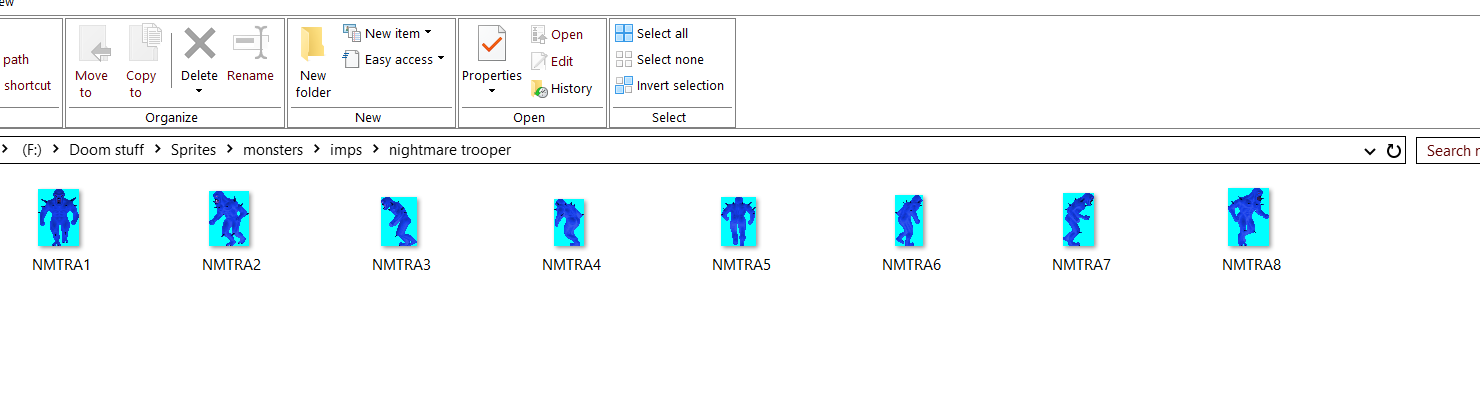
Task: Click the red Delete icon
Action: click(199, 45)
